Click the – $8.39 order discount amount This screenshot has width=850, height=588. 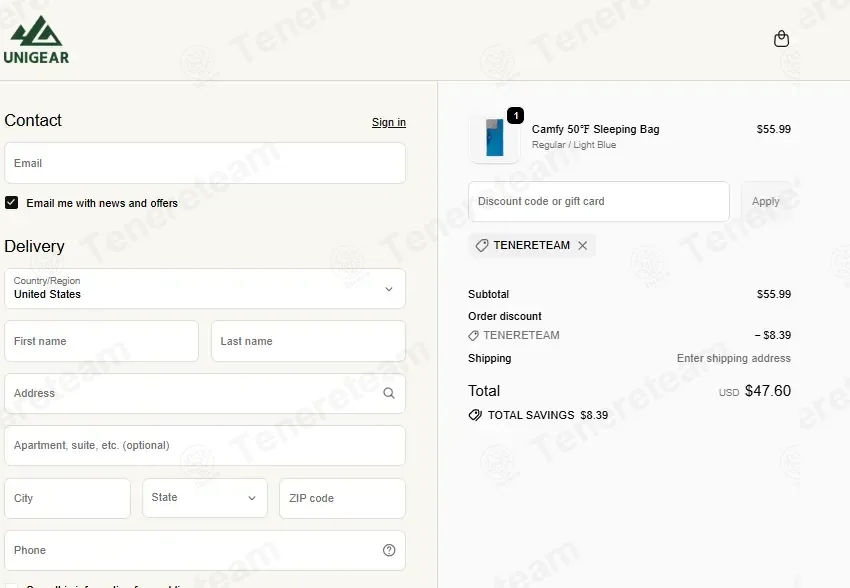pos(772,335)
